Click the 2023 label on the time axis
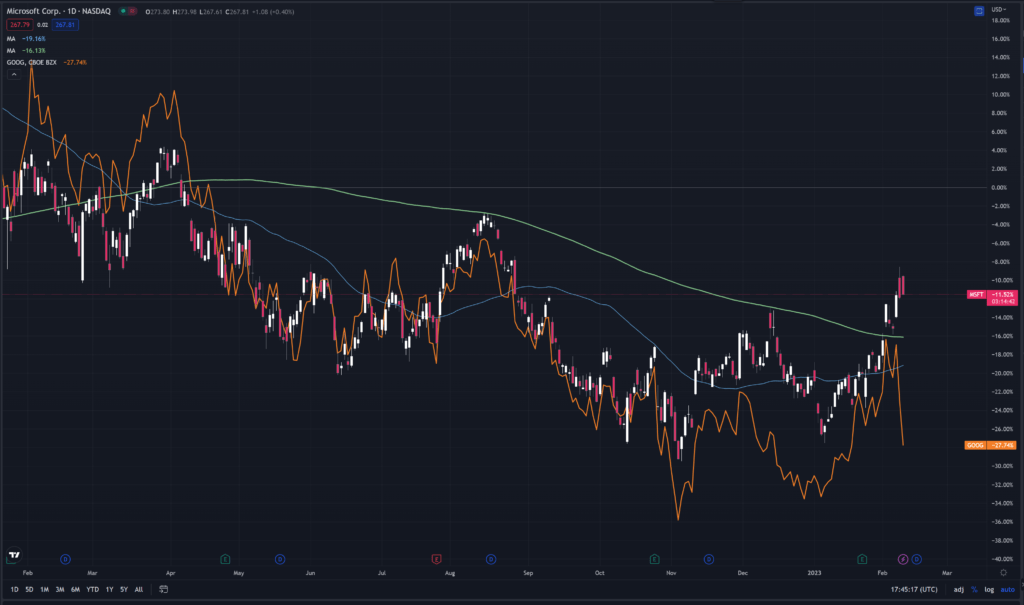This screenshot has width=1024, height=605. [814, 573]
